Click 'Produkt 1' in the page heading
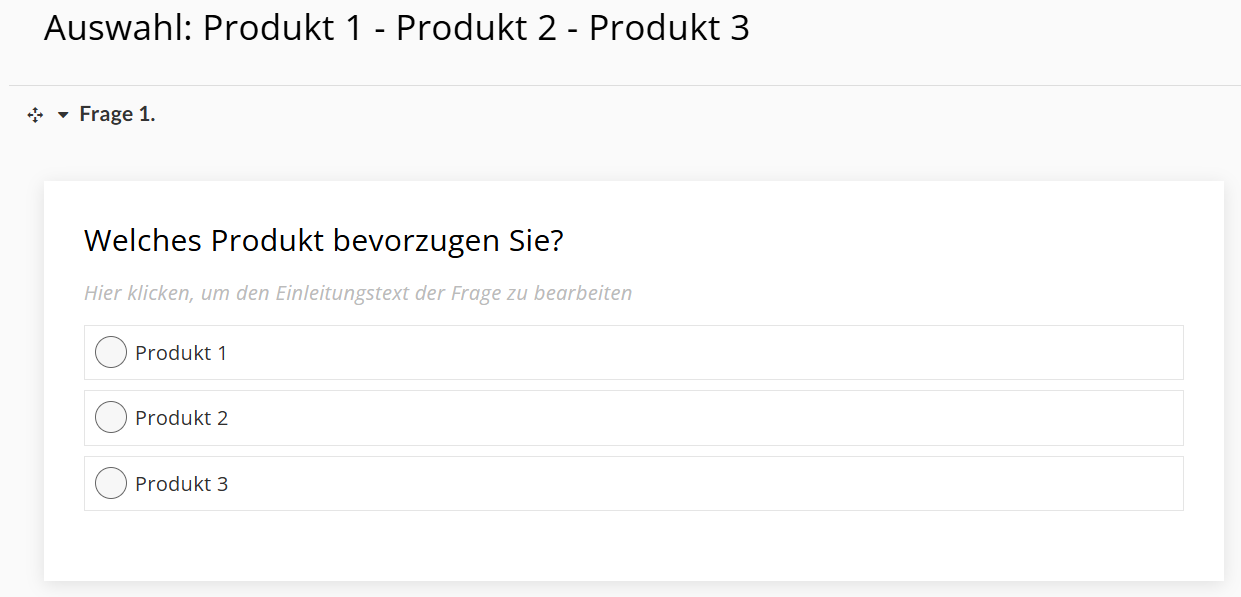1241x597 pixels. (x=283, y=28)
